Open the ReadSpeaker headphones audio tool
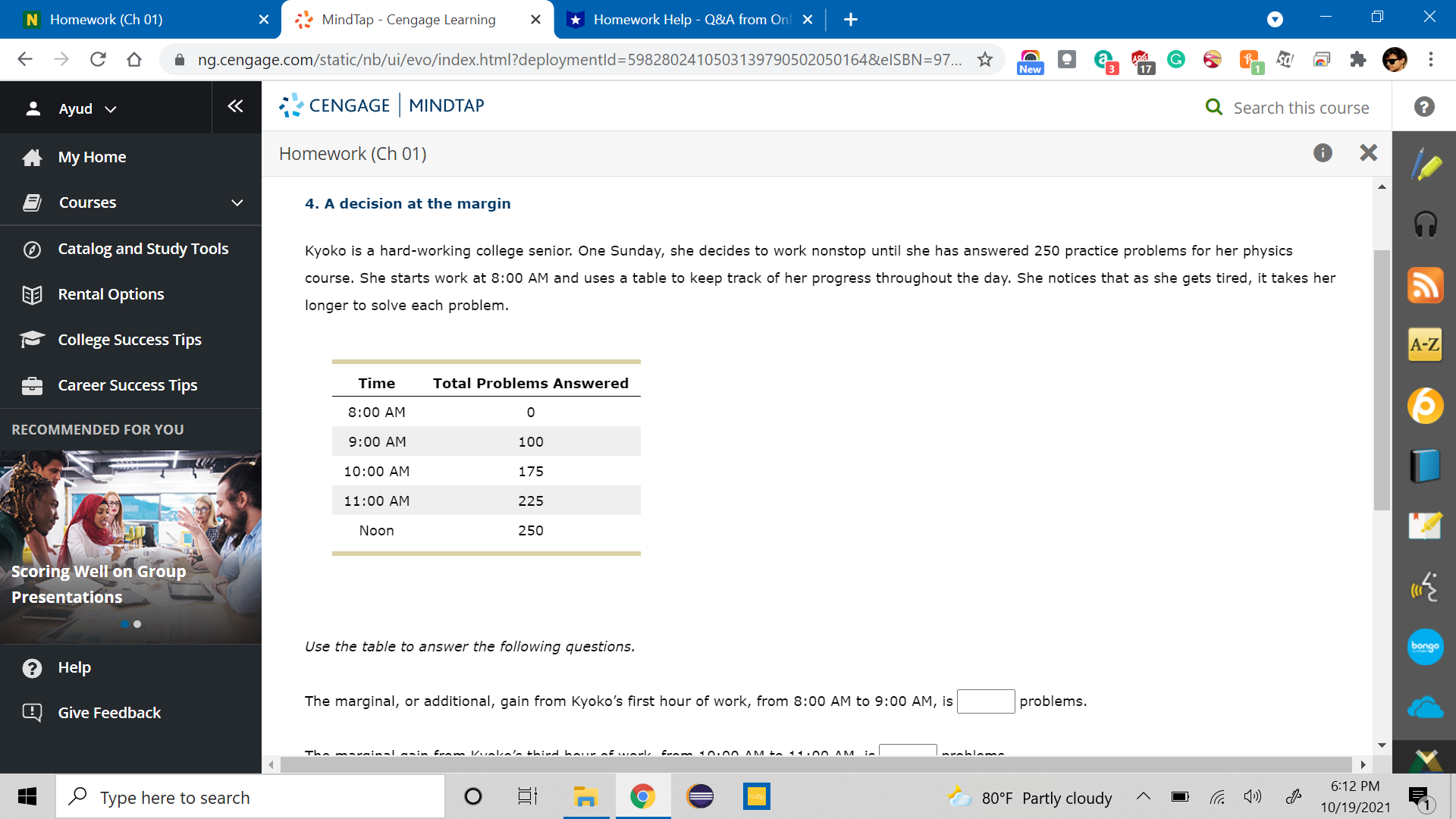 coord(1425,224)
